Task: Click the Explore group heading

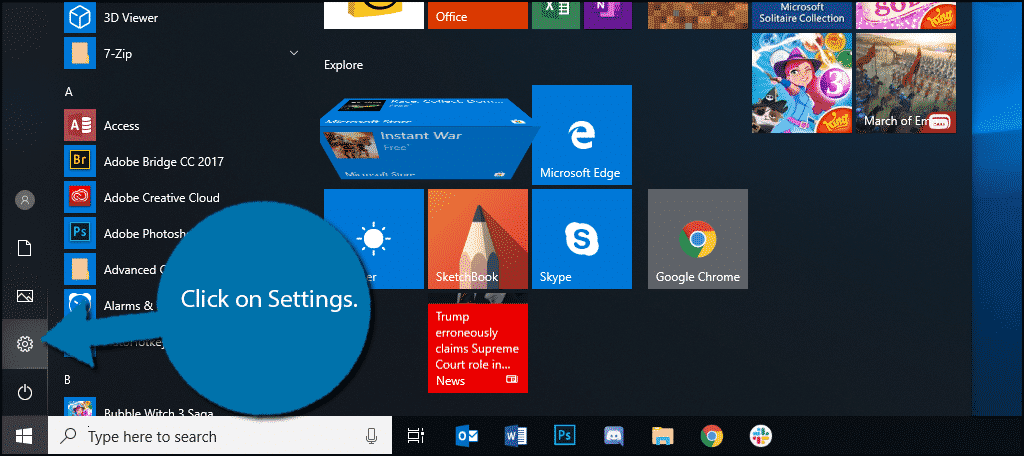Action: [x=344, y=65]
